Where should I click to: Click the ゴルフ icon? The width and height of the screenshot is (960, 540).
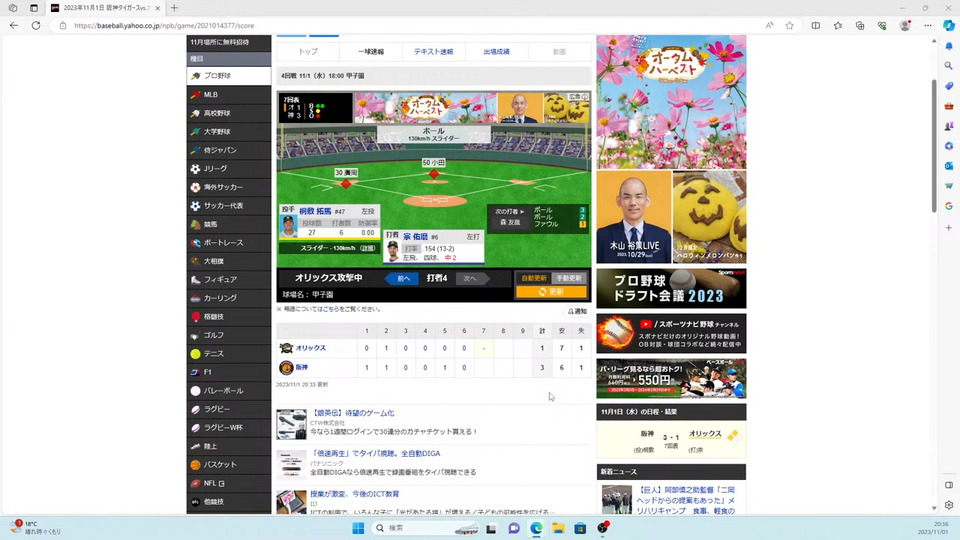[x=195, y=335]
